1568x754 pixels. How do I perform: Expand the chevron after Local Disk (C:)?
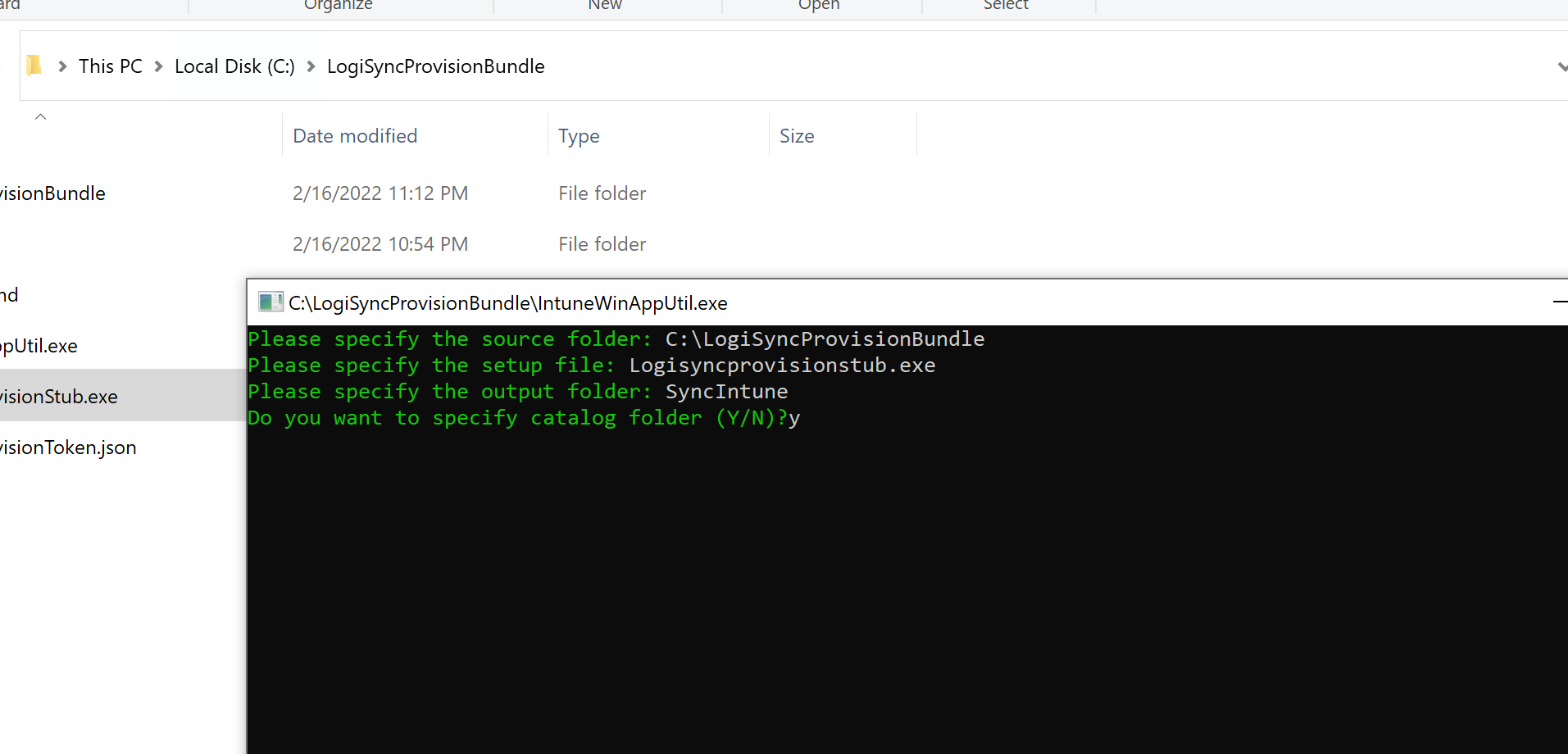[311, 66]
